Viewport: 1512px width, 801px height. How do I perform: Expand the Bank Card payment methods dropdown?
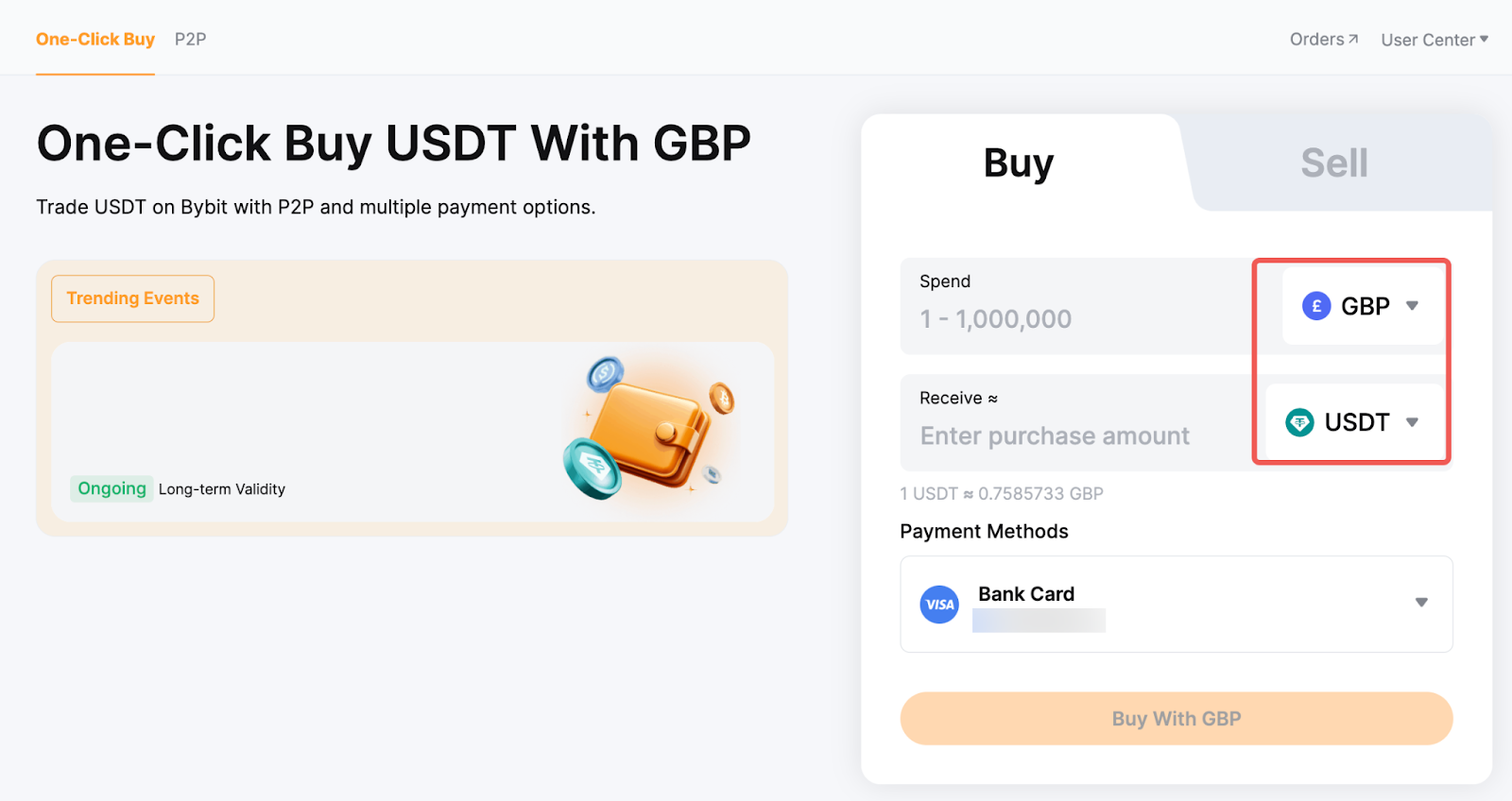[x=1420, y=603]
